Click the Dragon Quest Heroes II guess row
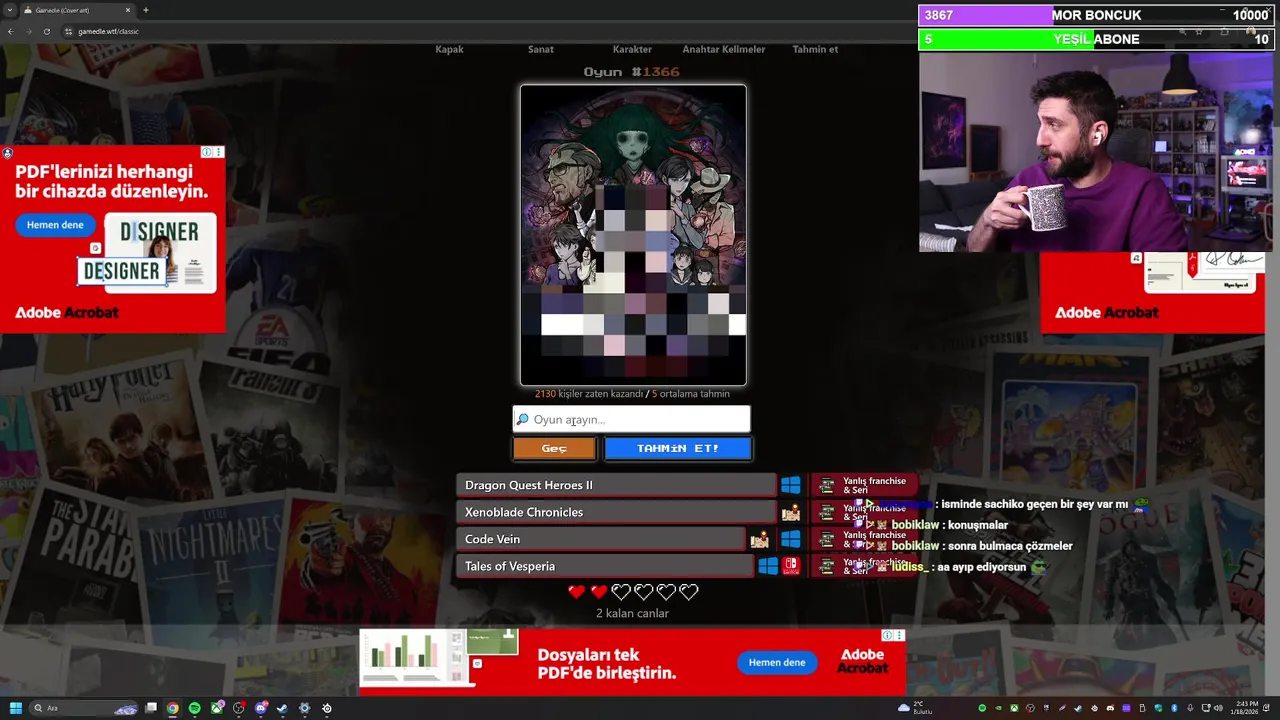The image size is (1280, 720). [x=616, y=485]
